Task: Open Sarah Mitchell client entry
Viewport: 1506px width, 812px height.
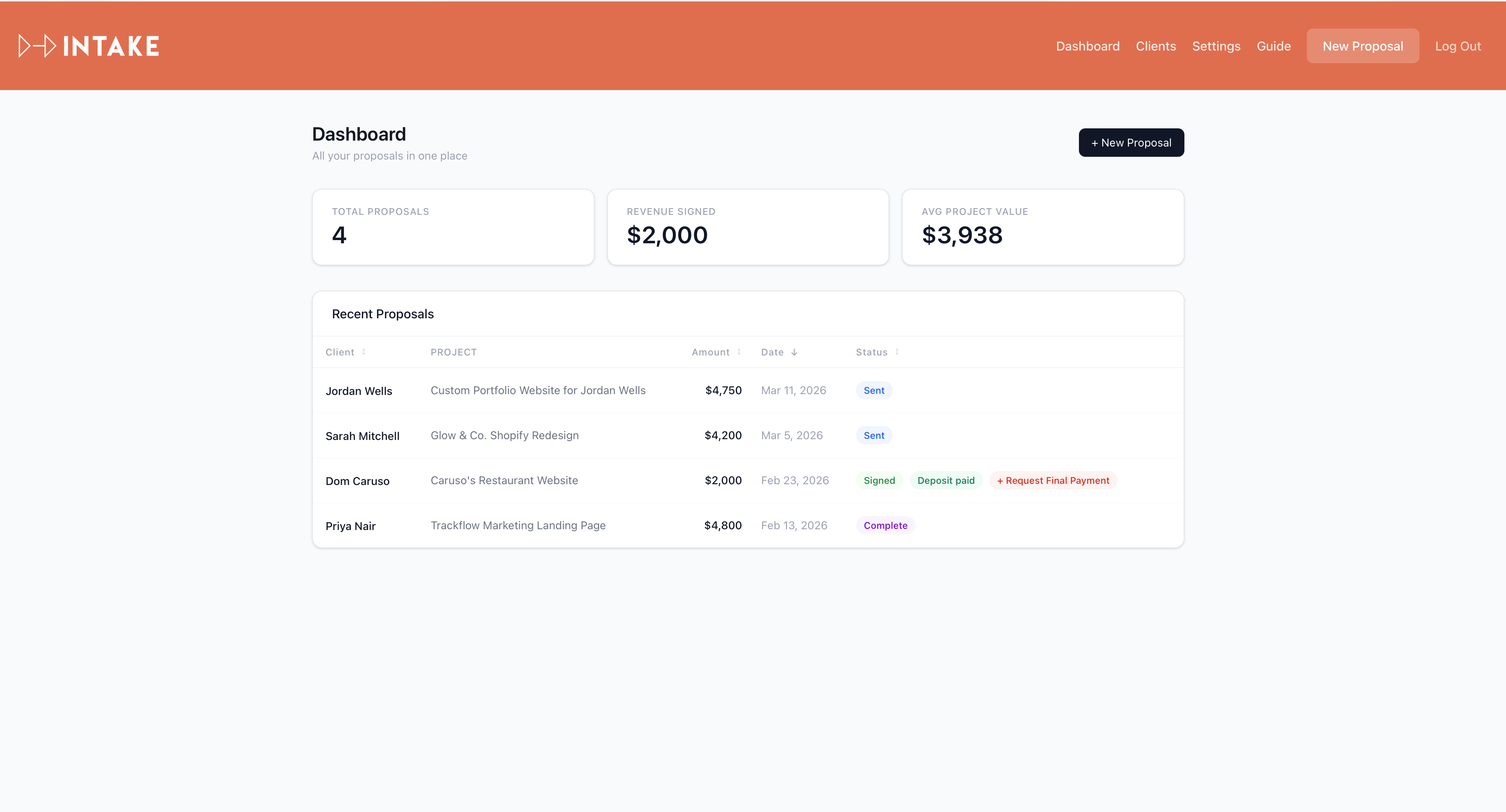Action: click(x=362, y=436)
